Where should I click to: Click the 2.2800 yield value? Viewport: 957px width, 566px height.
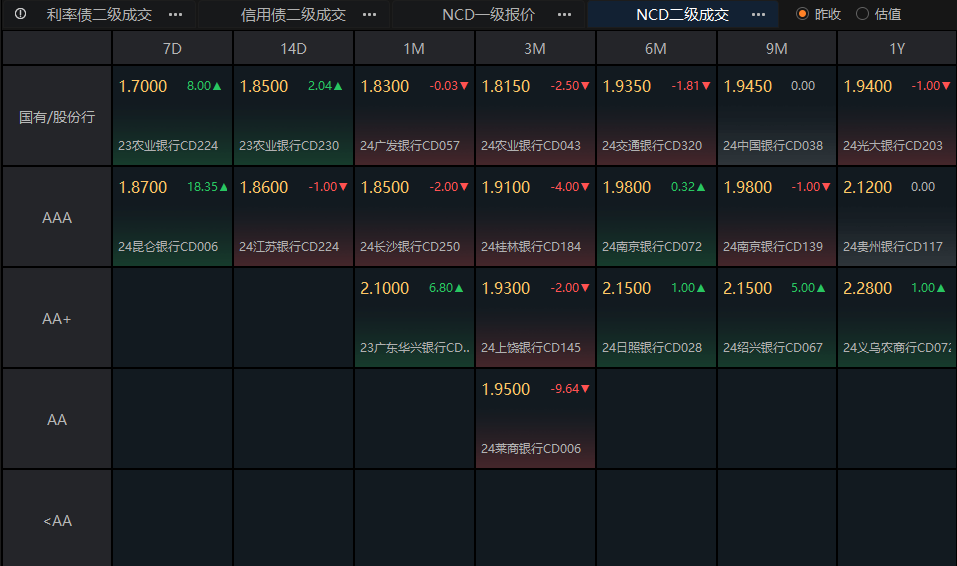[868, 288]
